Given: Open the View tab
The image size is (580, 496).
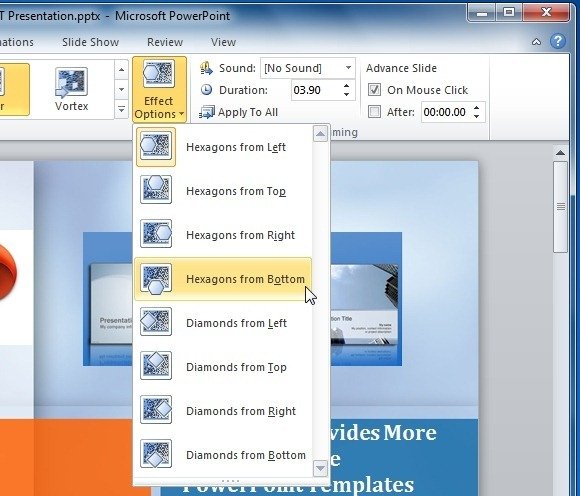Looking at the screenshot, I should 223,42.
